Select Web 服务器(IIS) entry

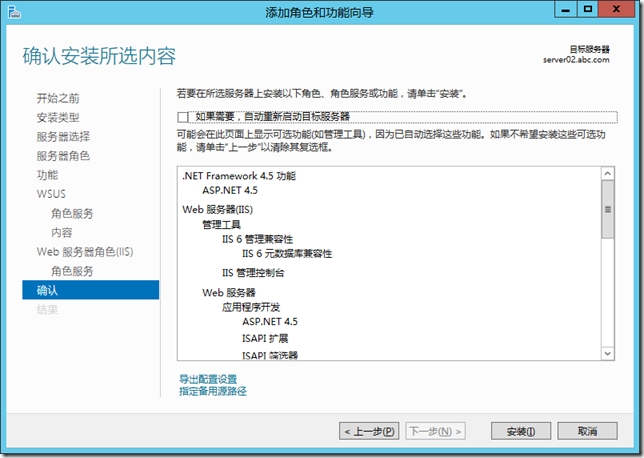pos(218,209)
